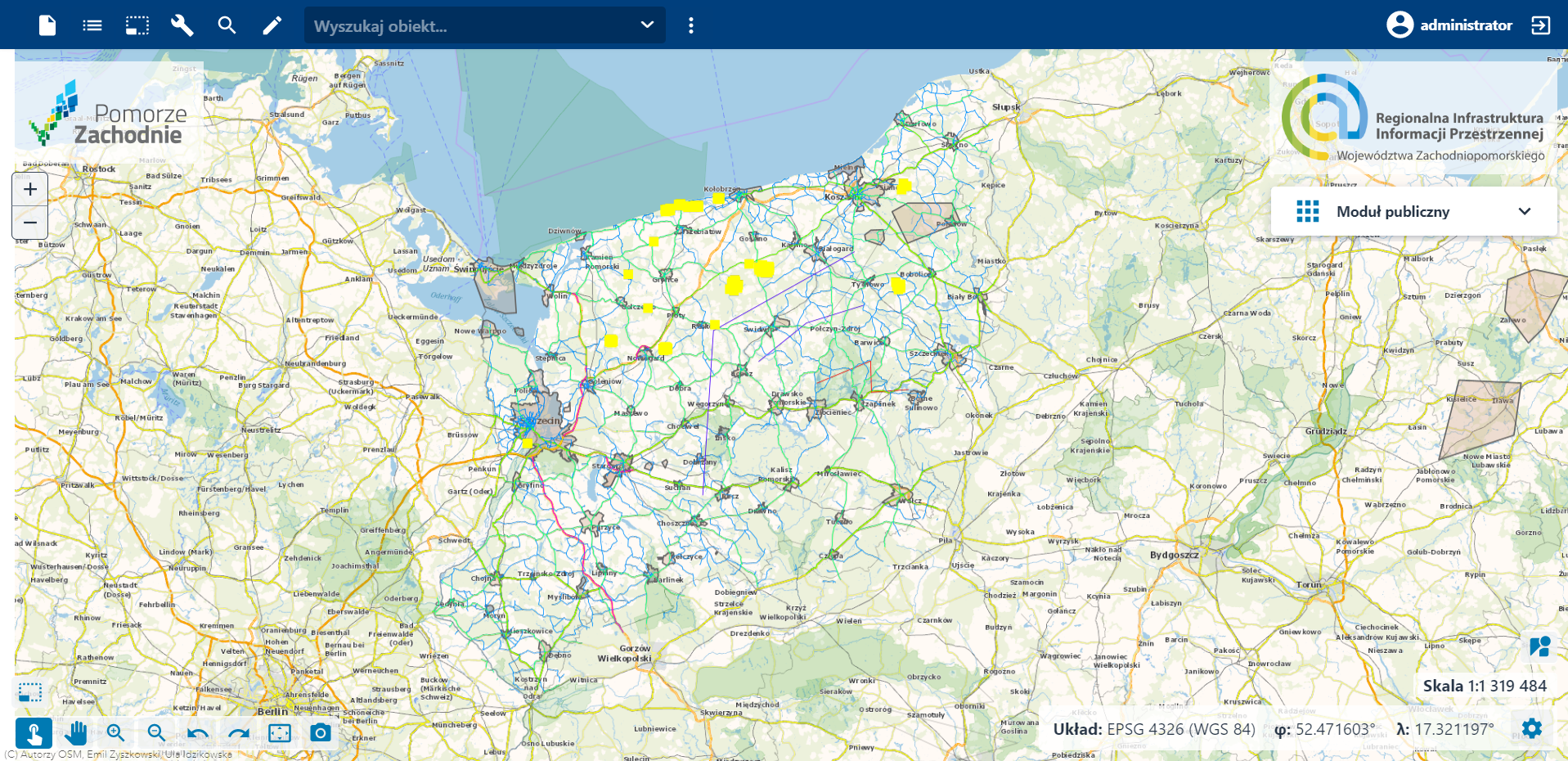Open the layer list icon
The image size is (1568, 761).
[92, 25]
